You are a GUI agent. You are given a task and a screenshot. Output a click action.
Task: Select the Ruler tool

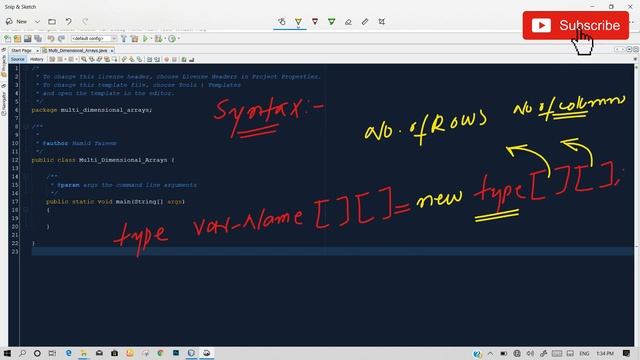(365, 22)
